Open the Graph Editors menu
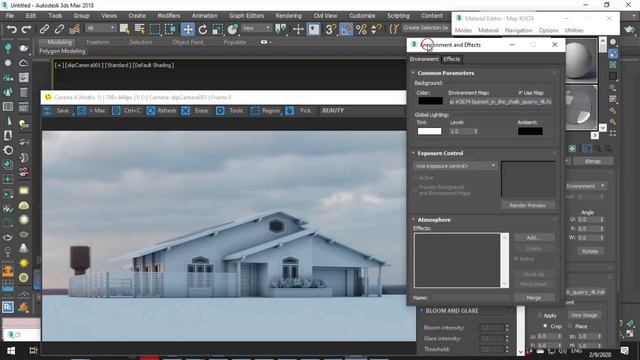 pos(247,16)
